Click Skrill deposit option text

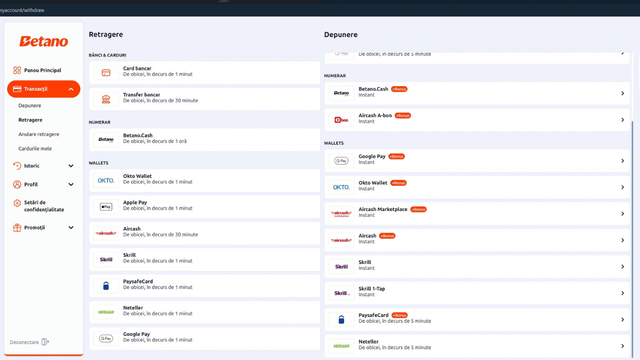[x=365, y=262]
